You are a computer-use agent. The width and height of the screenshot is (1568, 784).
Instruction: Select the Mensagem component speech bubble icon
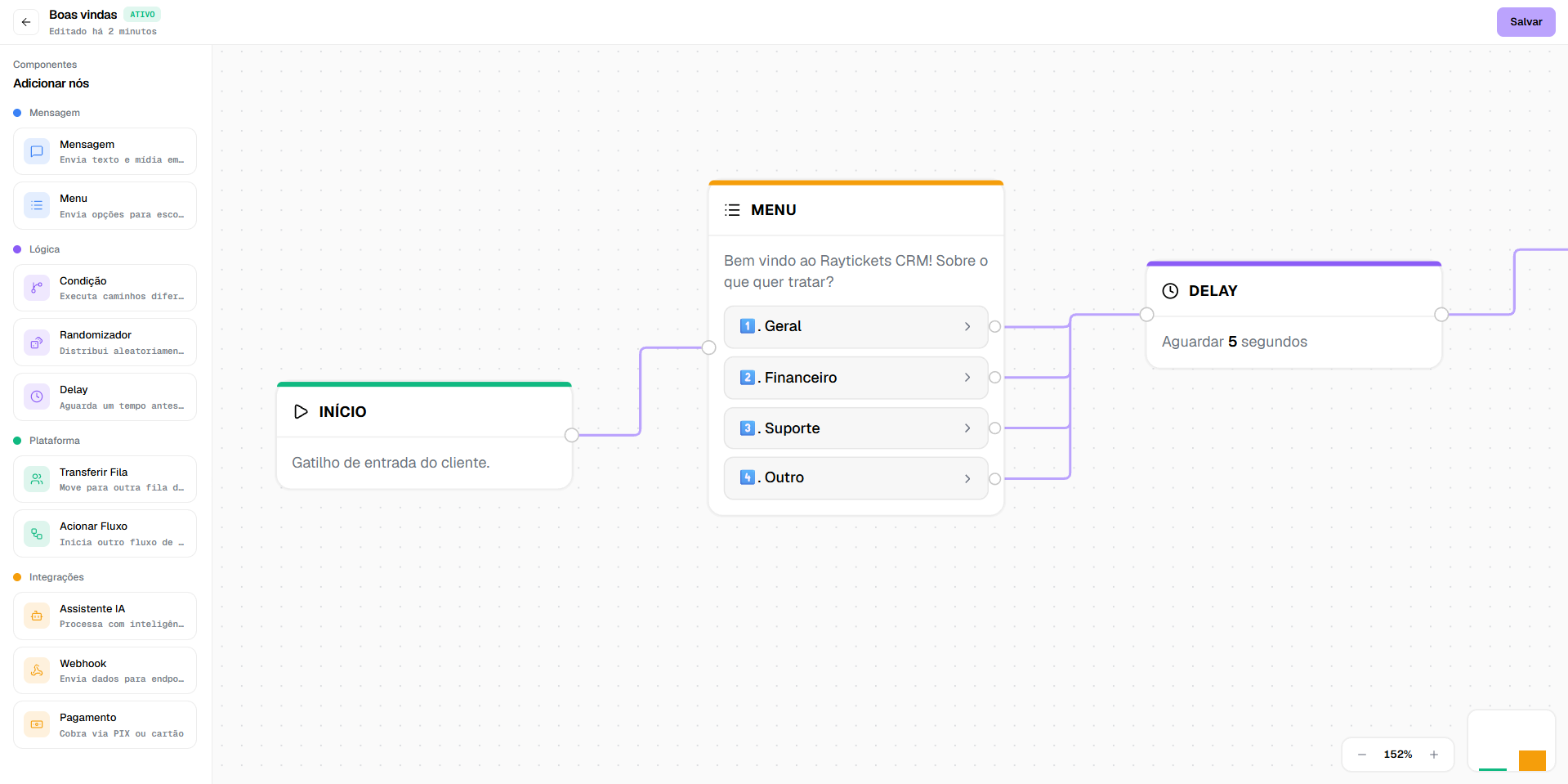[x=37, y=151]
